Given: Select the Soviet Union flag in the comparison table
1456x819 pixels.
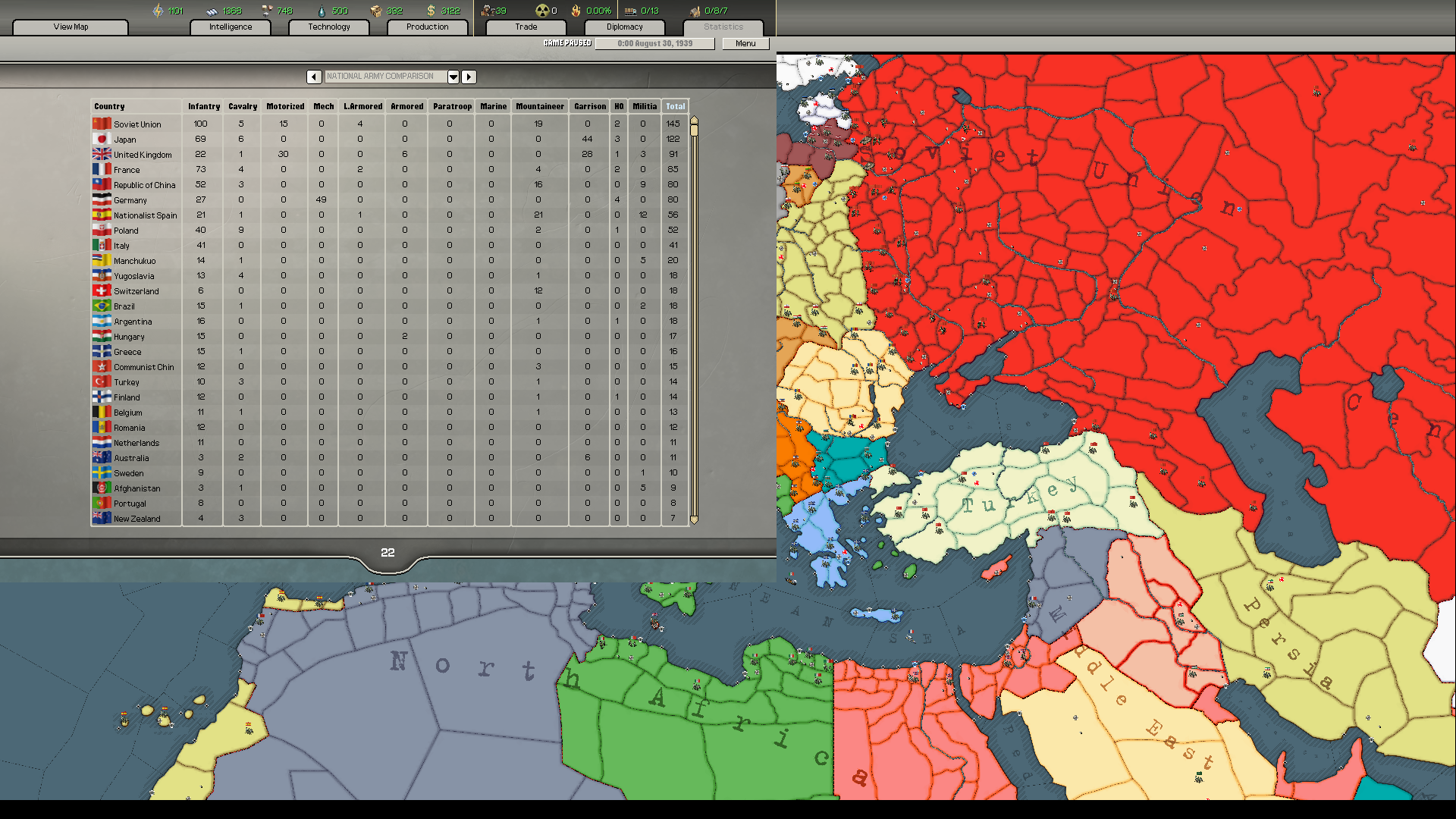Looking at the screenshot, I should tap(101, 123).
